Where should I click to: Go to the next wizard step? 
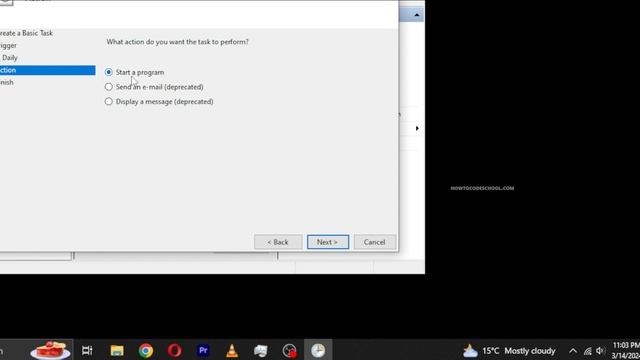pyautogui.click(x=328, y=242)
